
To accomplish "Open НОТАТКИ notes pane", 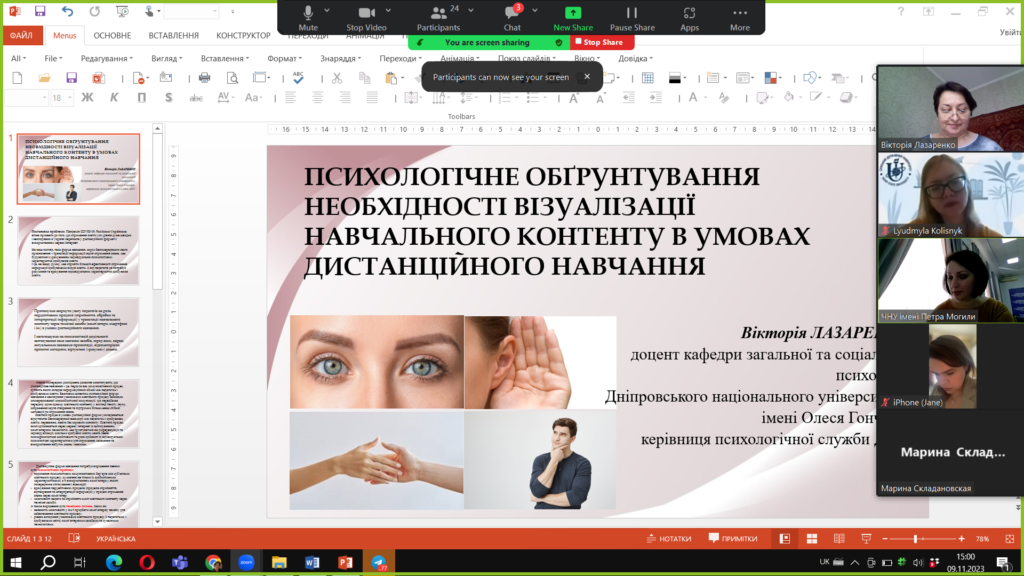I will tap(669, 539).
